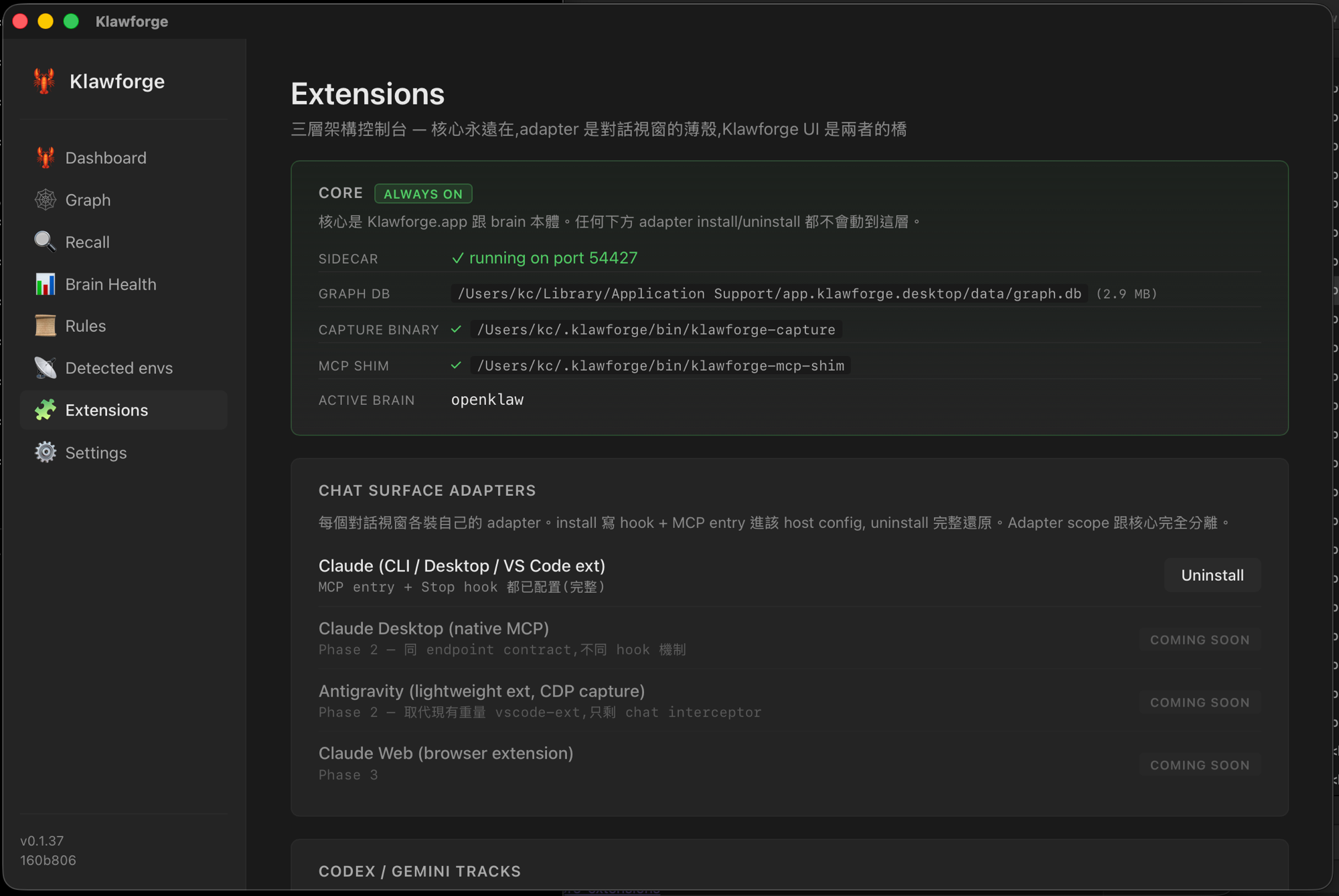Click the Klawforge lobster logo icon
Image resolution: width=1339 pixels, height=896 pixels.
pyautogui.click(x=44, y=81)
